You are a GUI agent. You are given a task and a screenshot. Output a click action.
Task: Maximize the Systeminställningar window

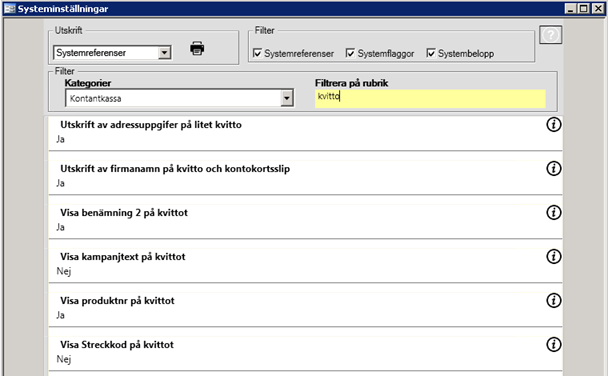tap(584, 9)
